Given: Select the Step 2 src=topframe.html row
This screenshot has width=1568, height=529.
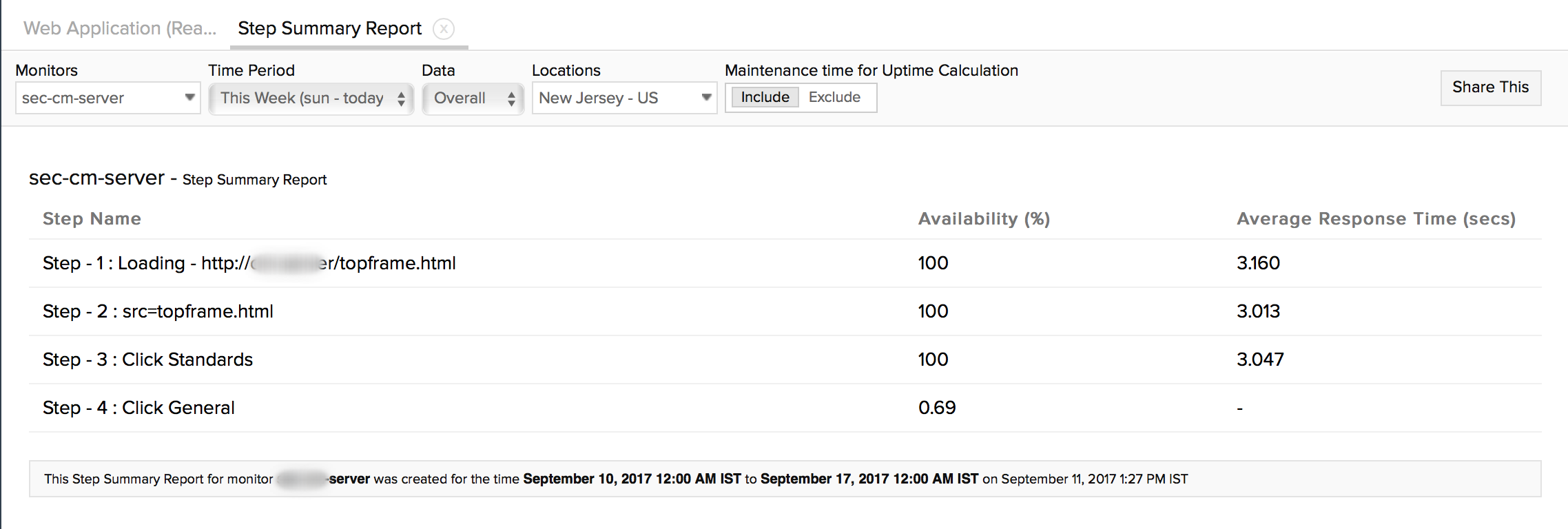Looking at the screenshot, I should point(158,311).
